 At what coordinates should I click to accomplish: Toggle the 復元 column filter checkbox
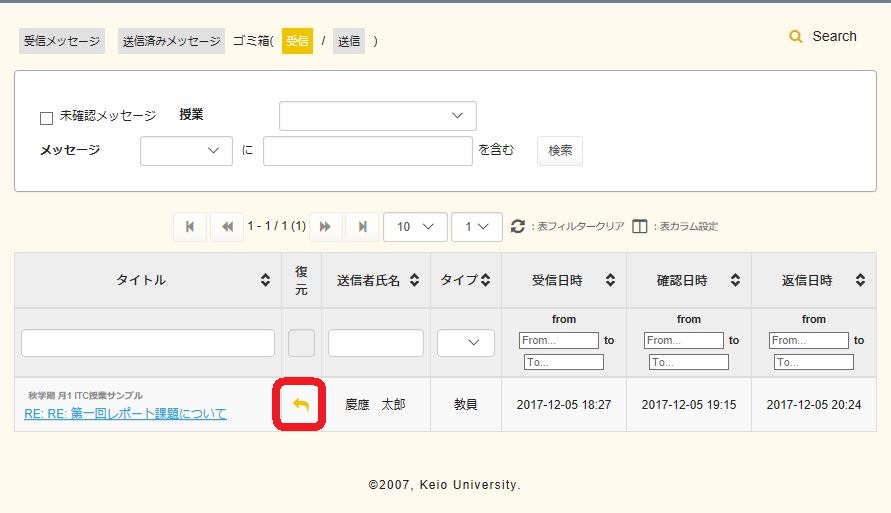point(301,343)
